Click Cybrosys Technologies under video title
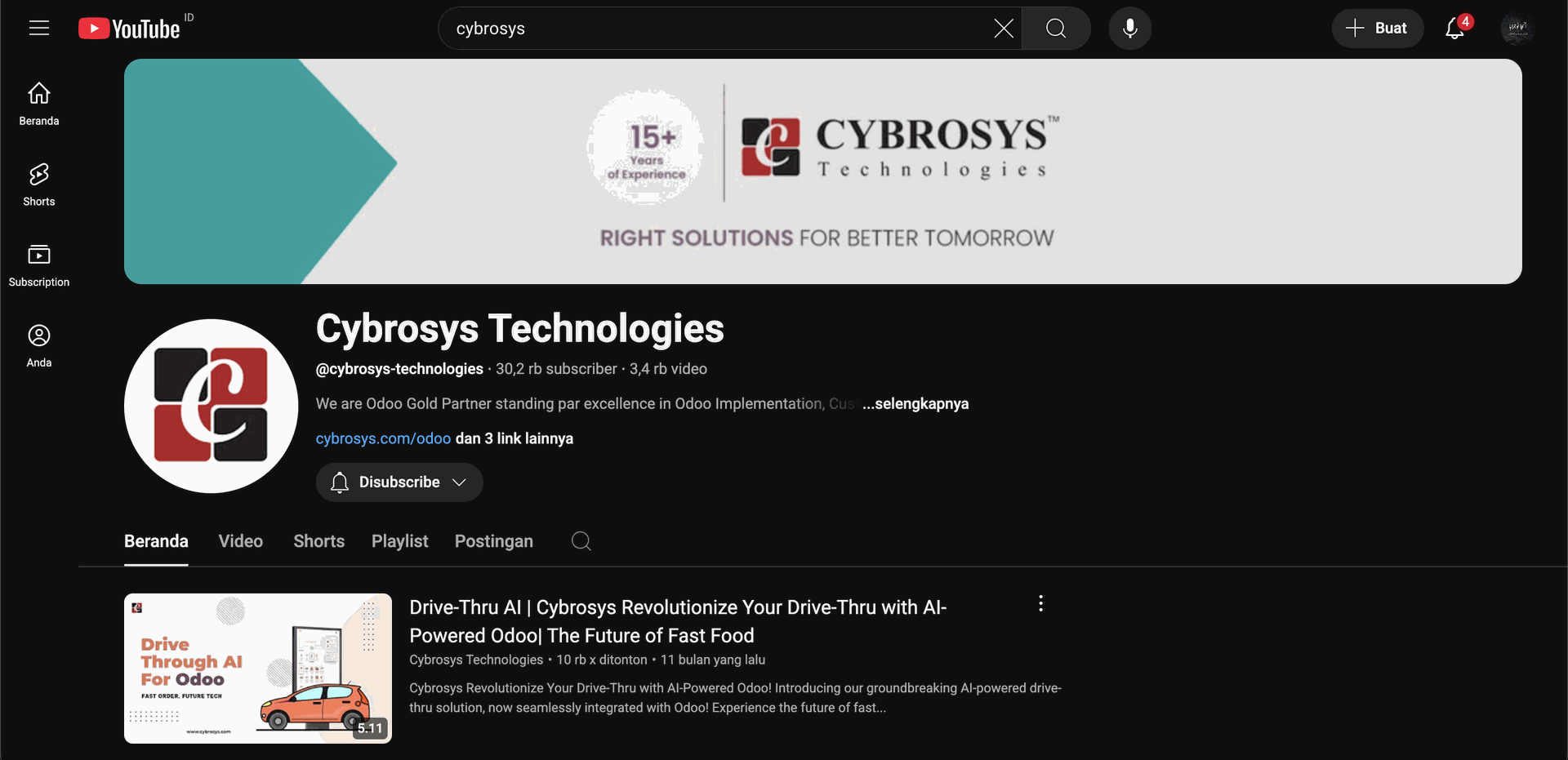This screenshot has width=1568, height=760. (x=476, y=660)
